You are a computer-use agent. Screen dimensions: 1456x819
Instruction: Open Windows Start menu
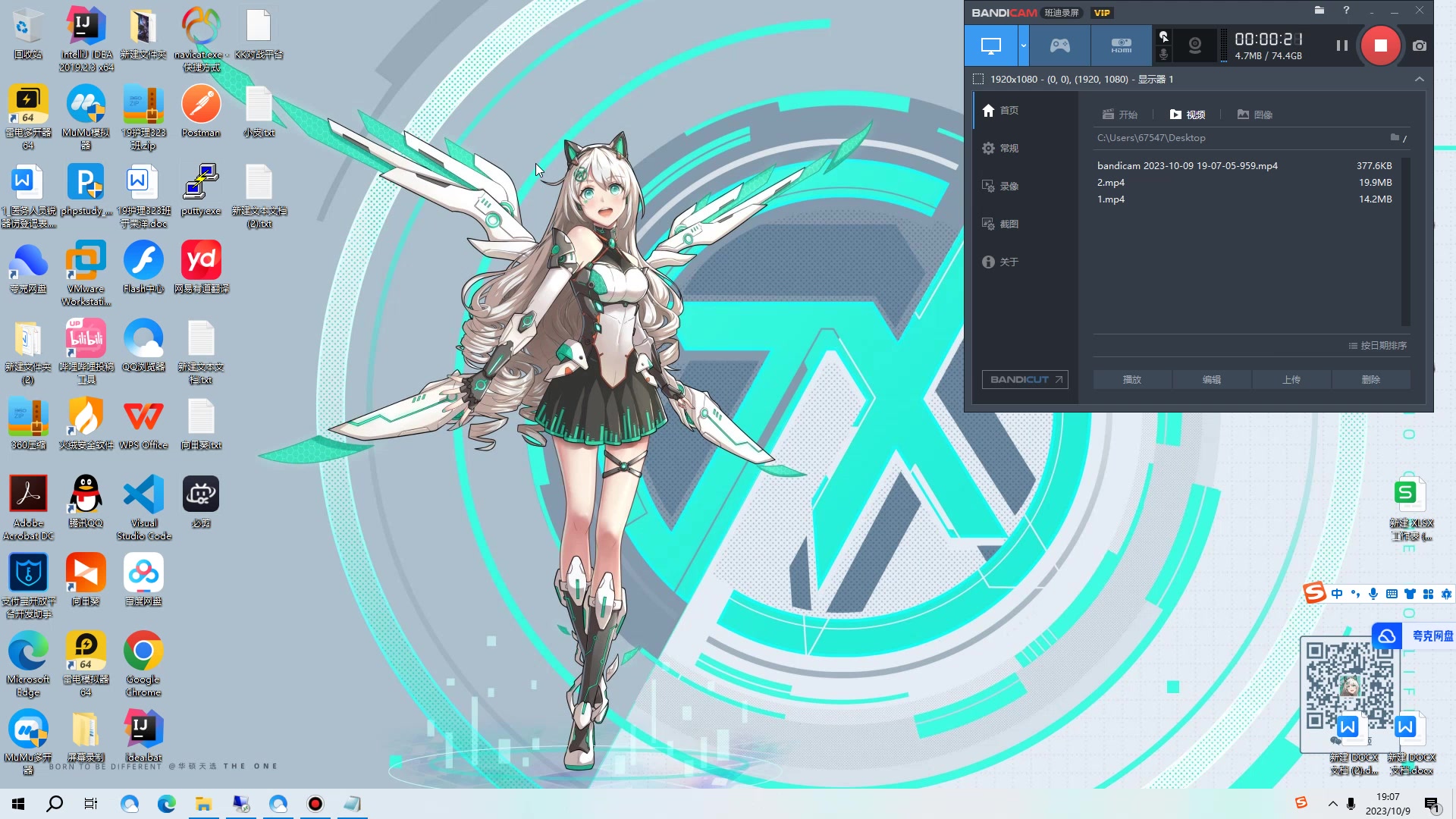(x=18, y=804)
